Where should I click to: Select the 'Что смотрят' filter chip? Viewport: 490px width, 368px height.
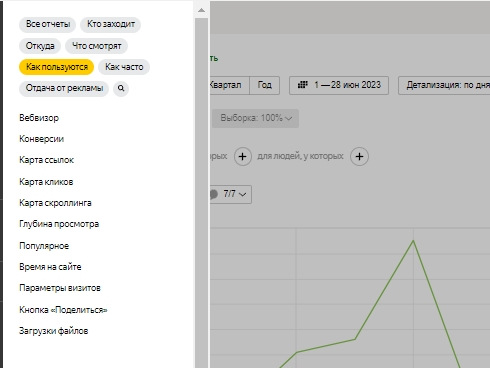(x=96, y=46)
